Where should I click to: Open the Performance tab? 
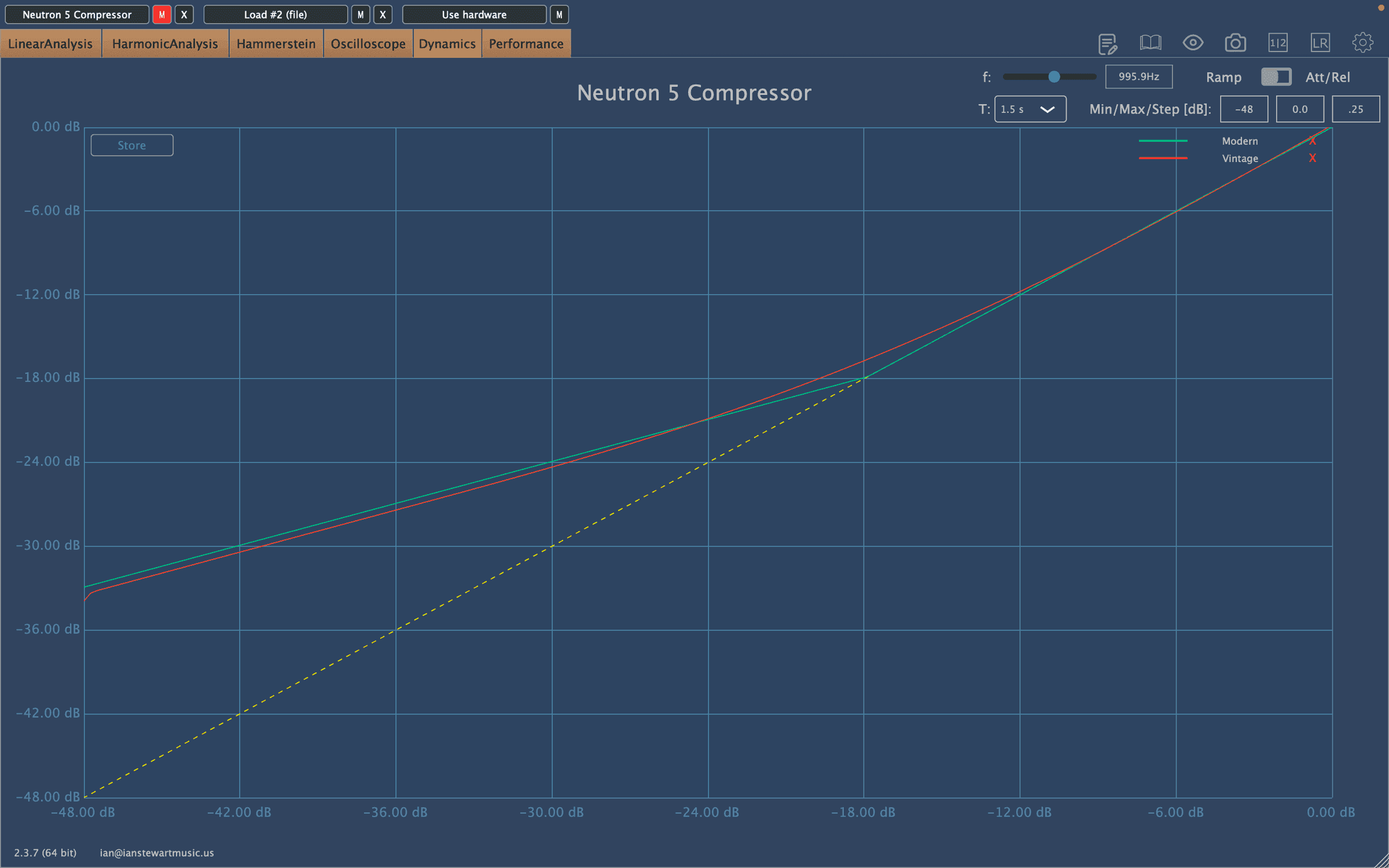pos(526,44)
